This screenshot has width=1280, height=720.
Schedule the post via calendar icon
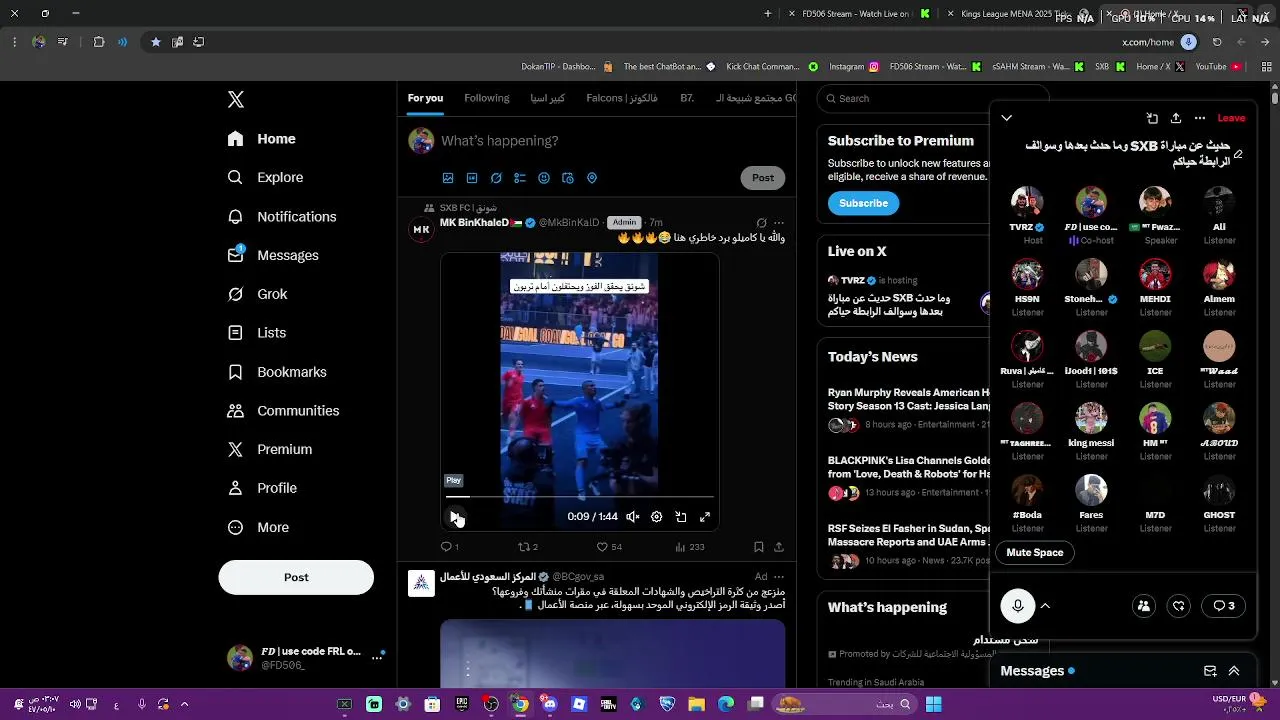[x=568, y=178]
